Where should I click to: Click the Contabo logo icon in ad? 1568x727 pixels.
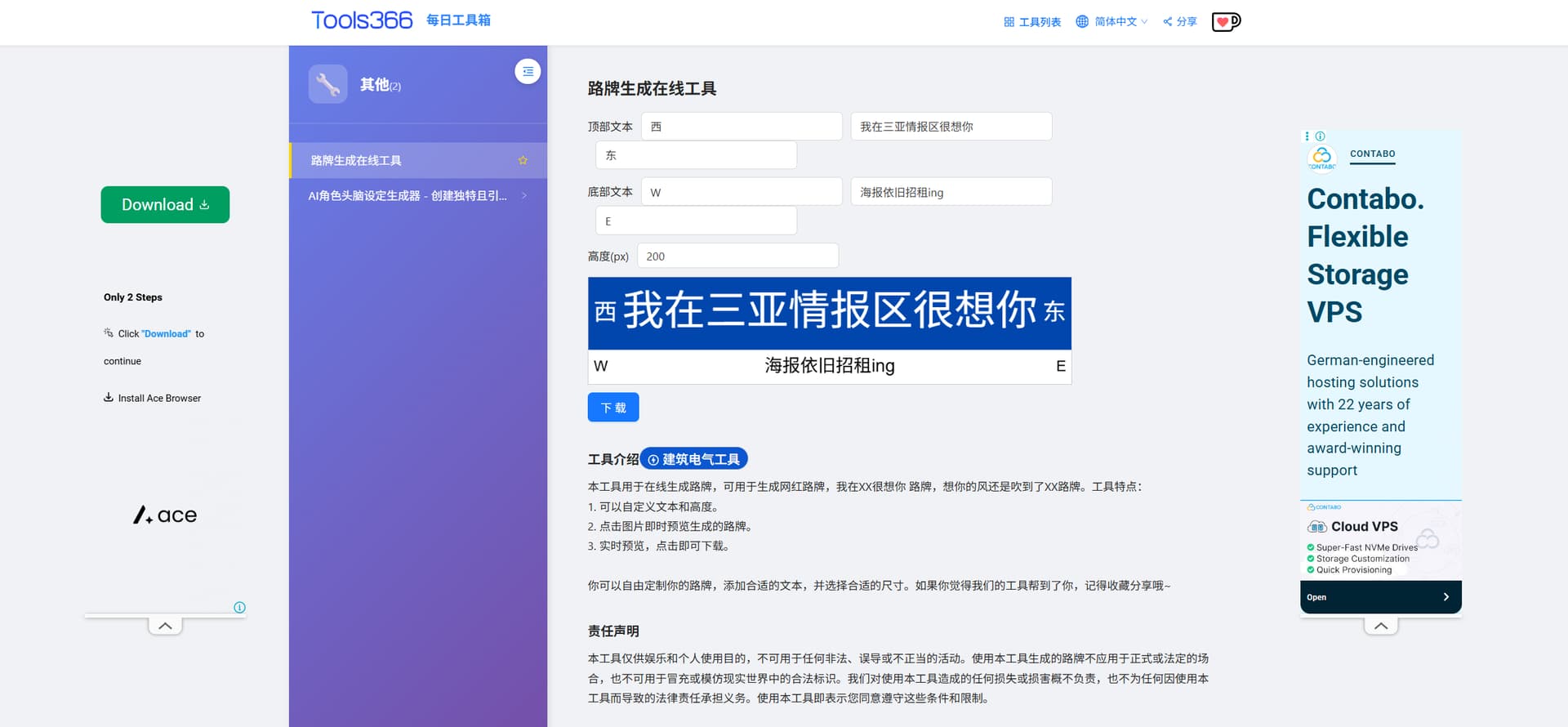pos(1322,157)
